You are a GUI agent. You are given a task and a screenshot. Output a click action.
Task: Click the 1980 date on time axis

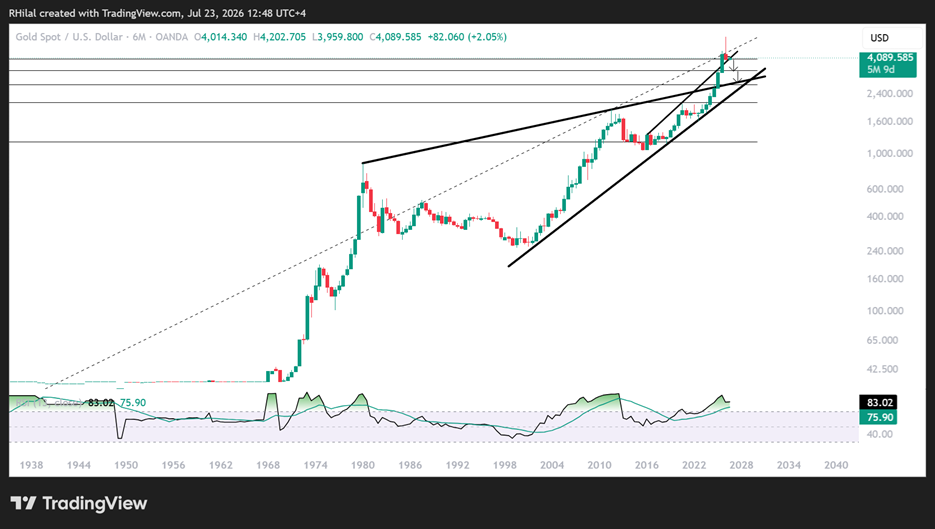[363, 465]
